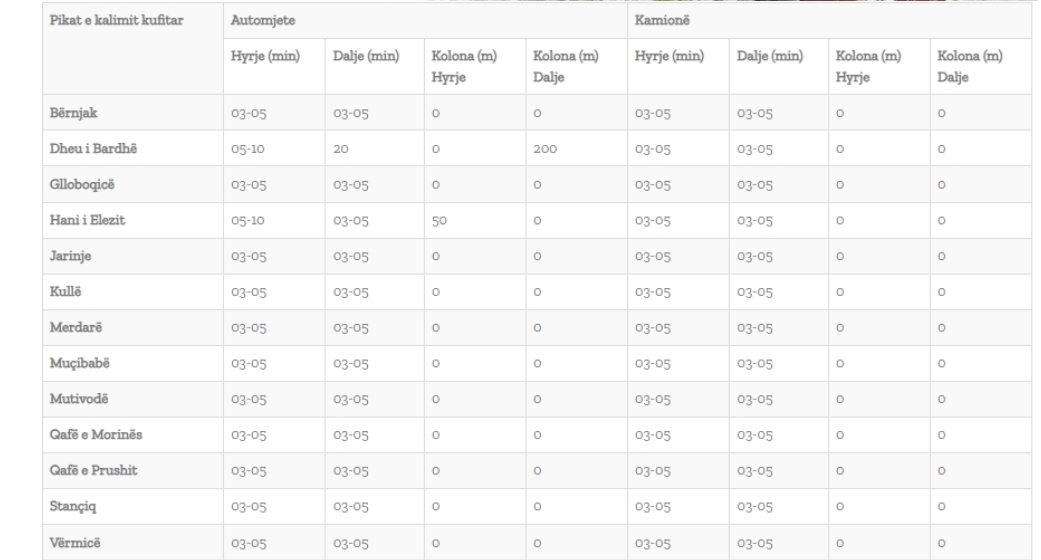This screenshot has height=560, width=1041.
Task: Click the 20 exit time for Dheu i Bardhë
Action: click(x=341, y=149)
